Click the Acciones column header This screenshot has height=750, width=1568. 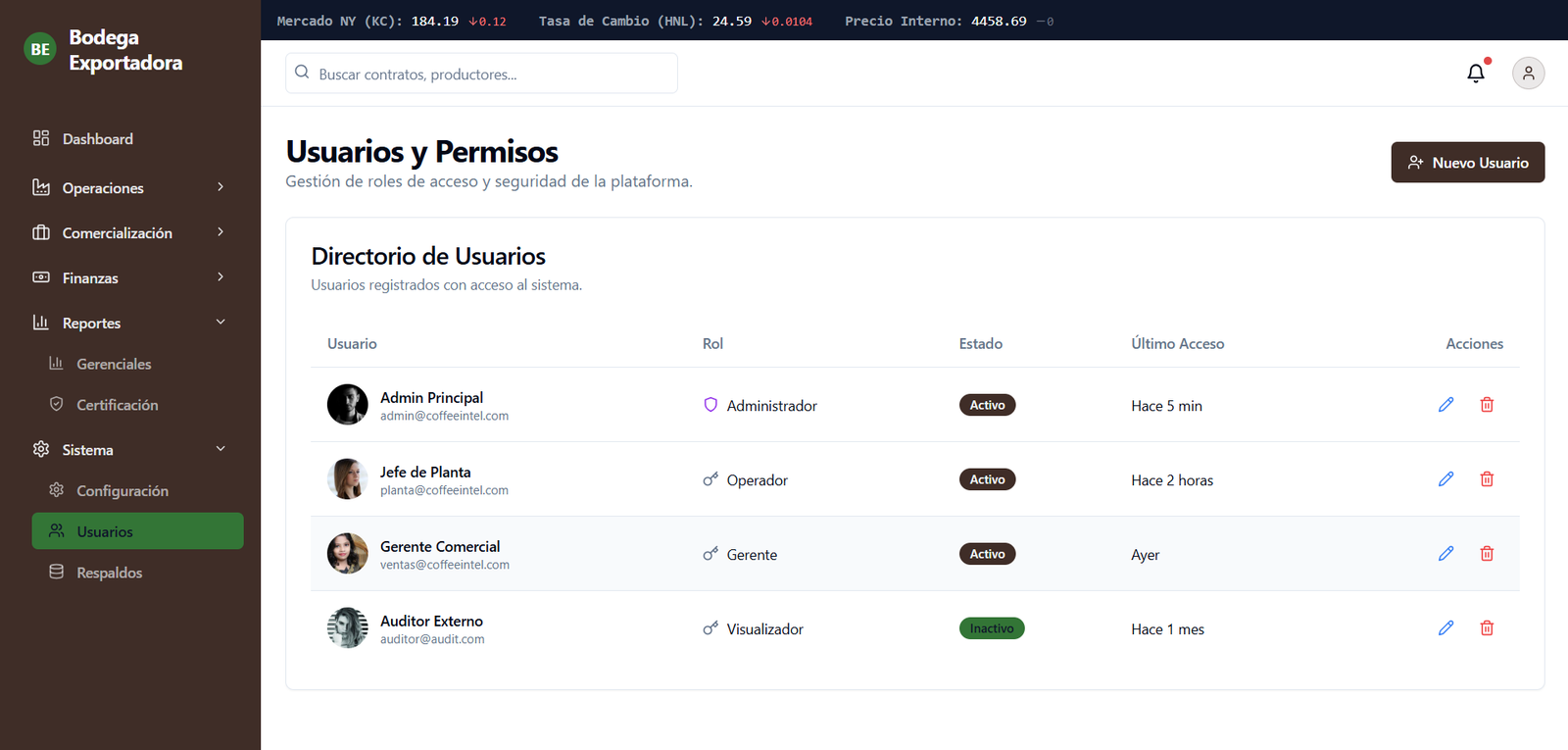[1474, 344]
